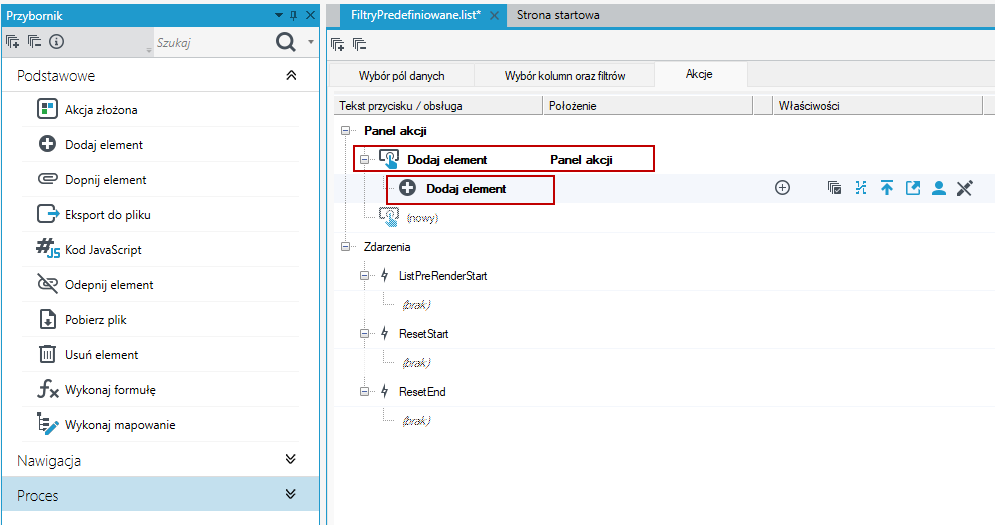This screenshot has height=525, width=995.
Task: Close the FiltryPredefiniowane.list tab
Action: tap(494, 16)
